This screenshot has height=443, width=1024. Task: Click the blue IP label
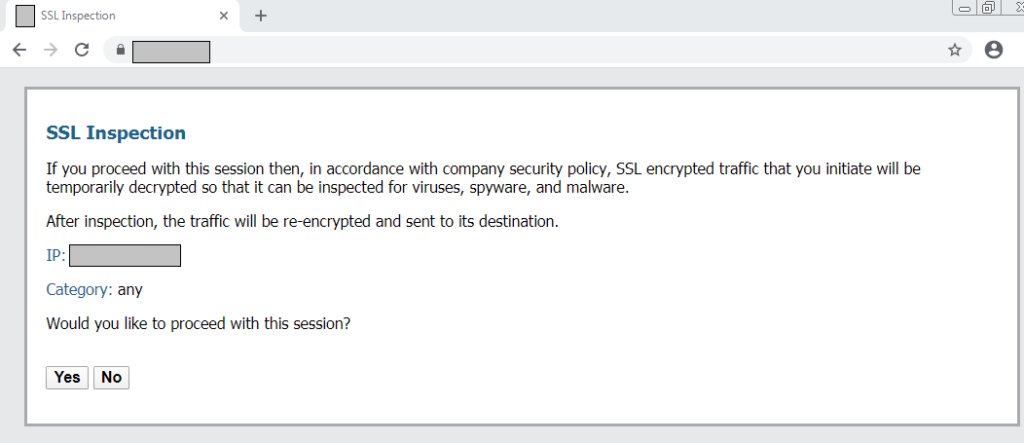(56, 256)
